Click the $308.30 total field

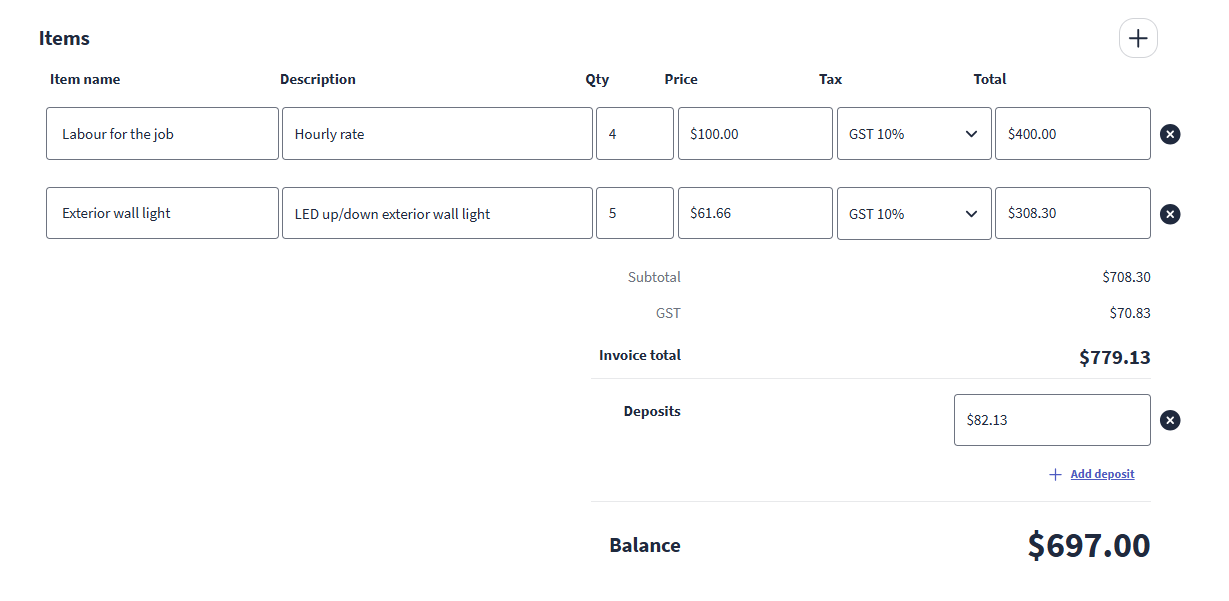pyautogui.click(x=1072, y=213)
